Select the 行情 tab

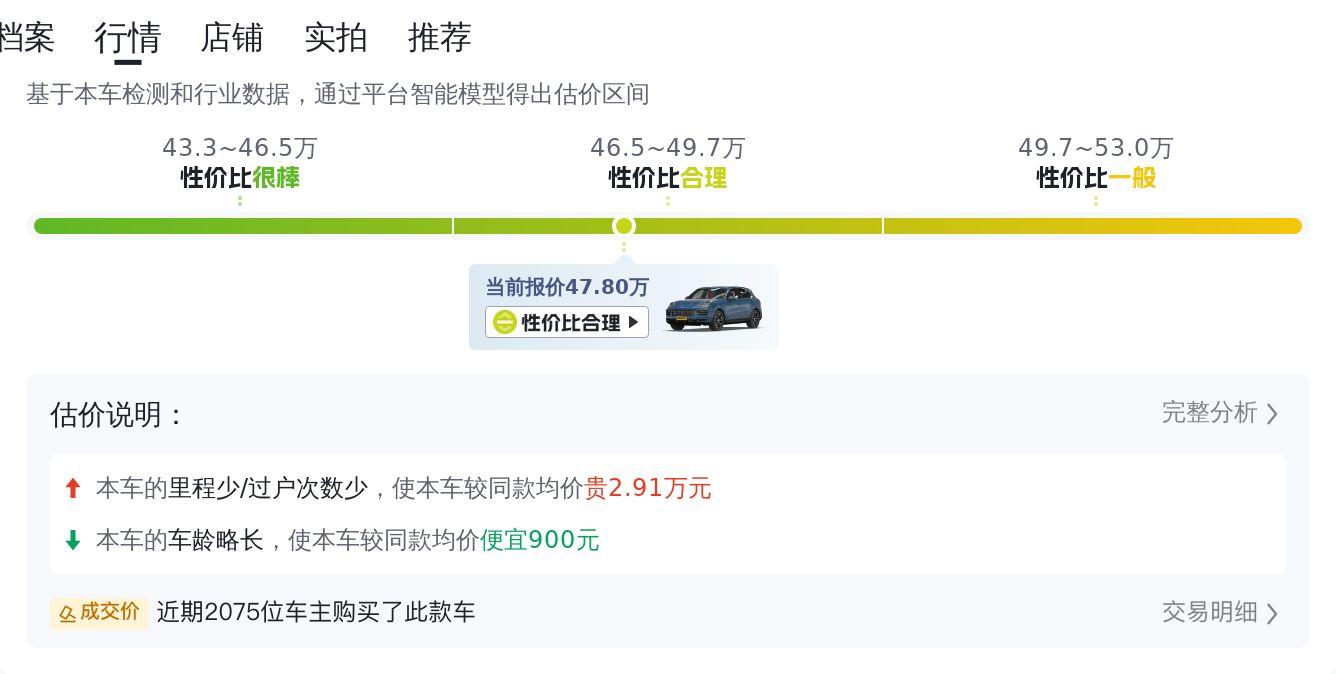click(127, 38)
